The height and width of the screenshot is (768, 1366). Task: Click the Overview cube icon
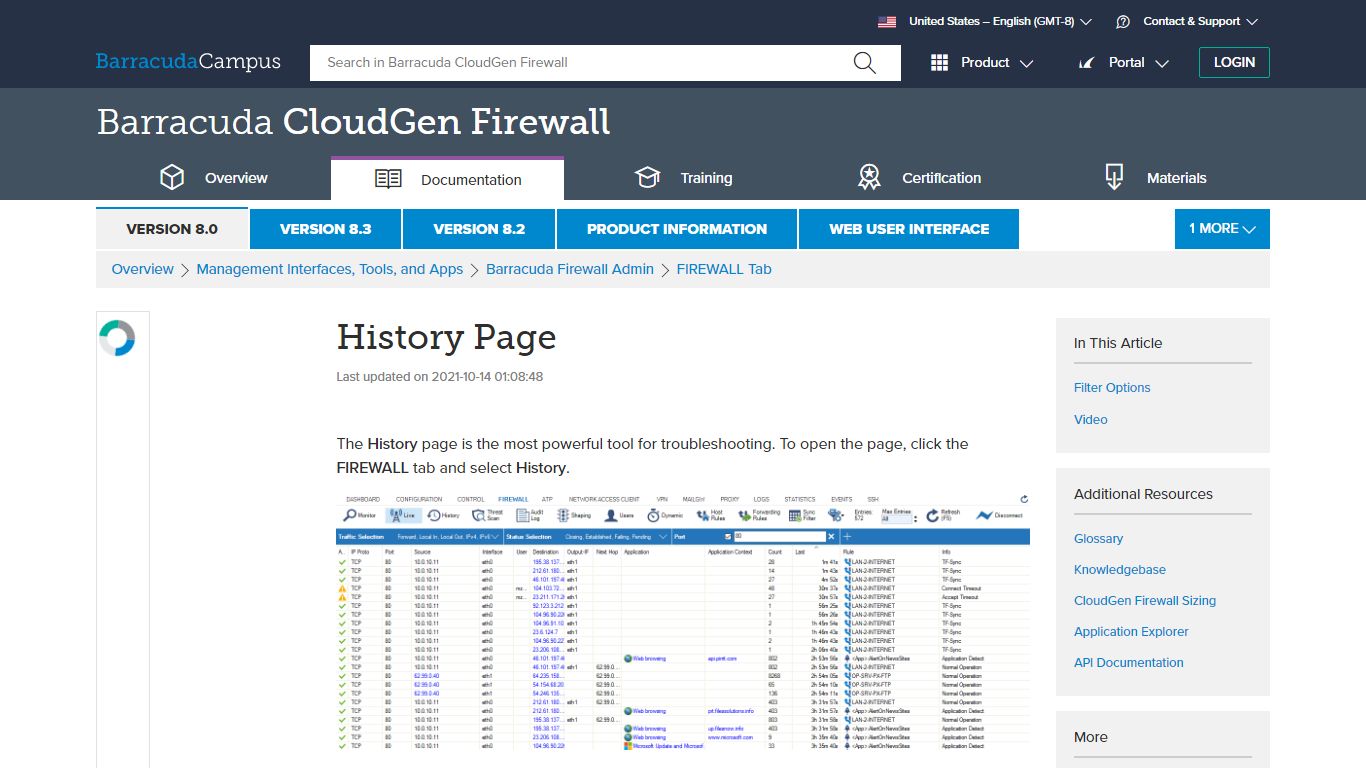tap(172, 178)
